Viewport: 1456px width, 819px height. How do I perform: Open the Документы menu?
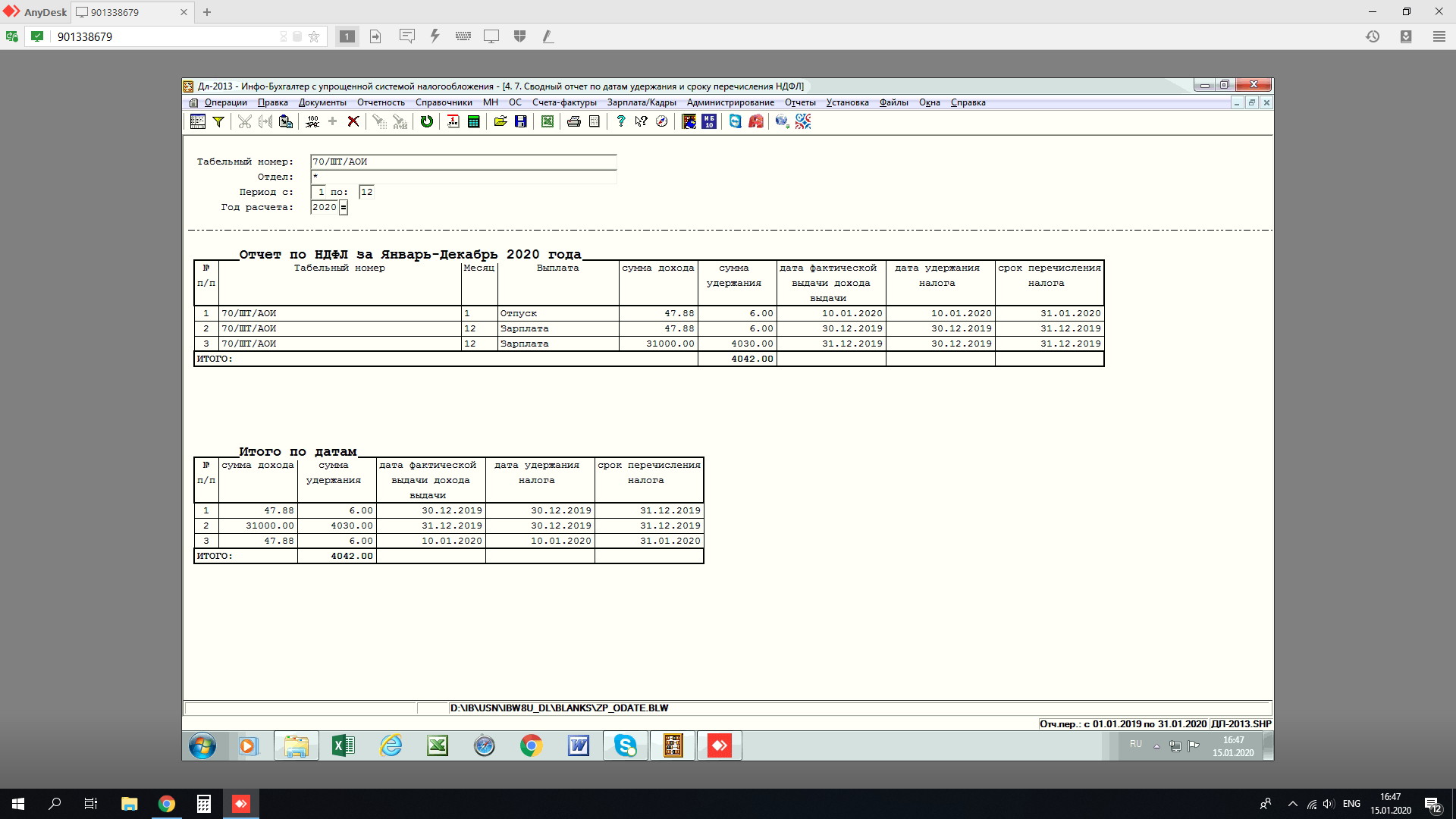point(322,102)
